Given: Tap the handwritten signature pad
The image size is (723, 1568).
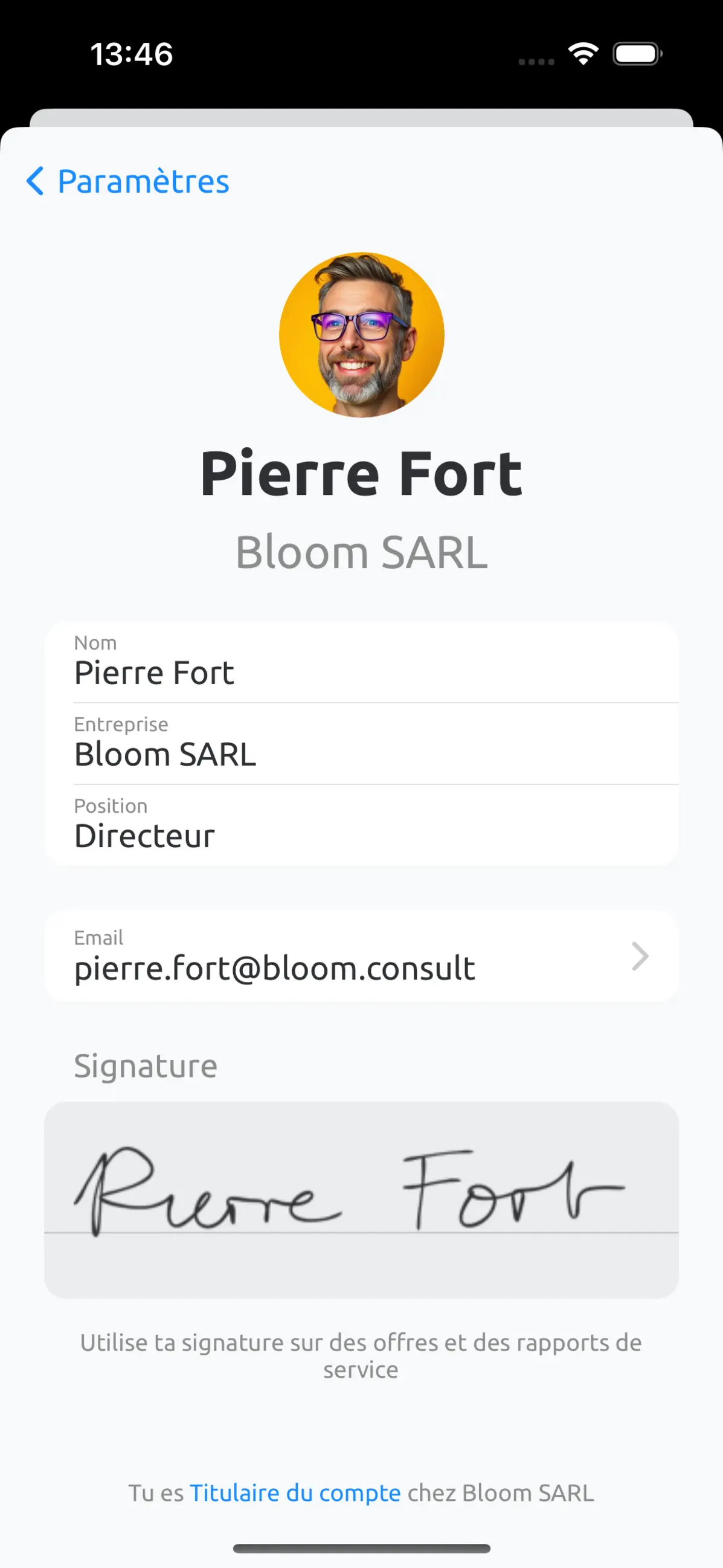Looking at the screenshot, I should click(x=361, y=1200).
